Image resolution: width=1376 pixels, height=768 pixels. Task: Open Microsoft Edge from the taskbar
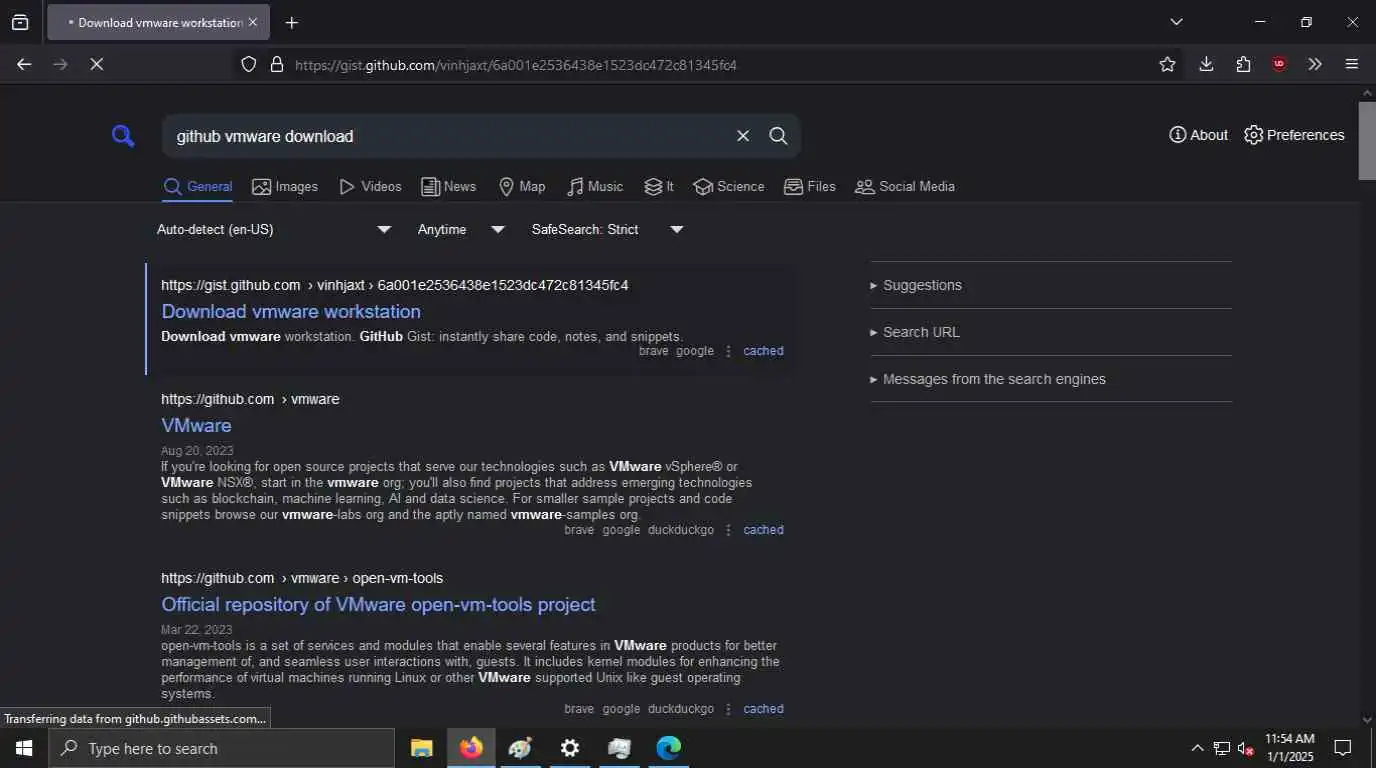pos(668,748)
